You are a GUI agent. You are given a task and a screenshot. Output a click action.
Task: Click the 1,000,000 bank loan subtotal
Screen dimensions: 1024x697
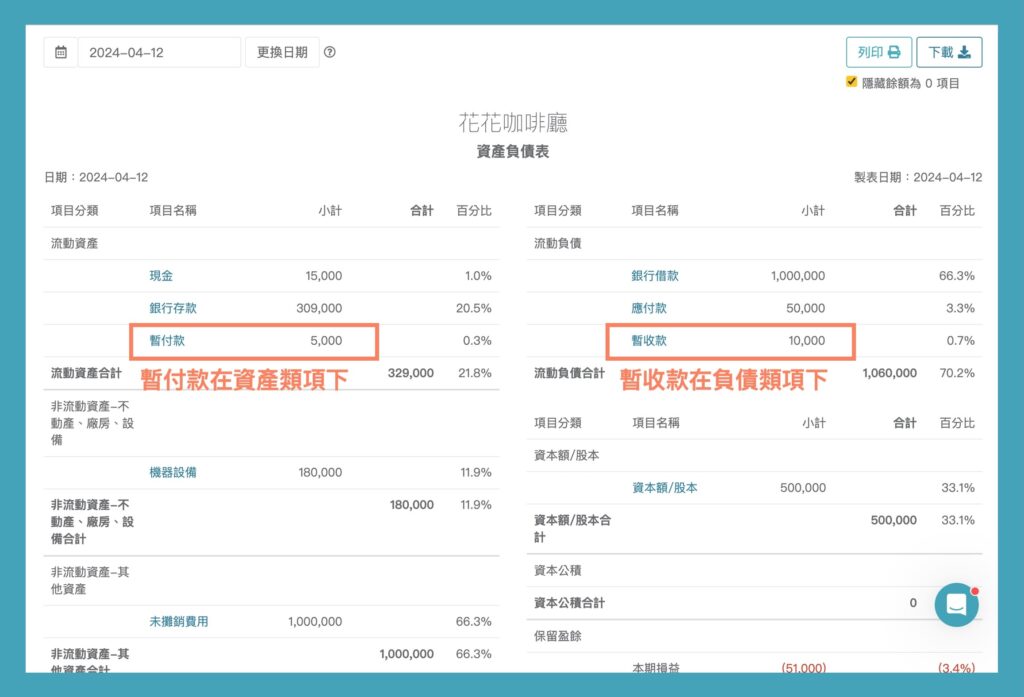coord(798,276)
